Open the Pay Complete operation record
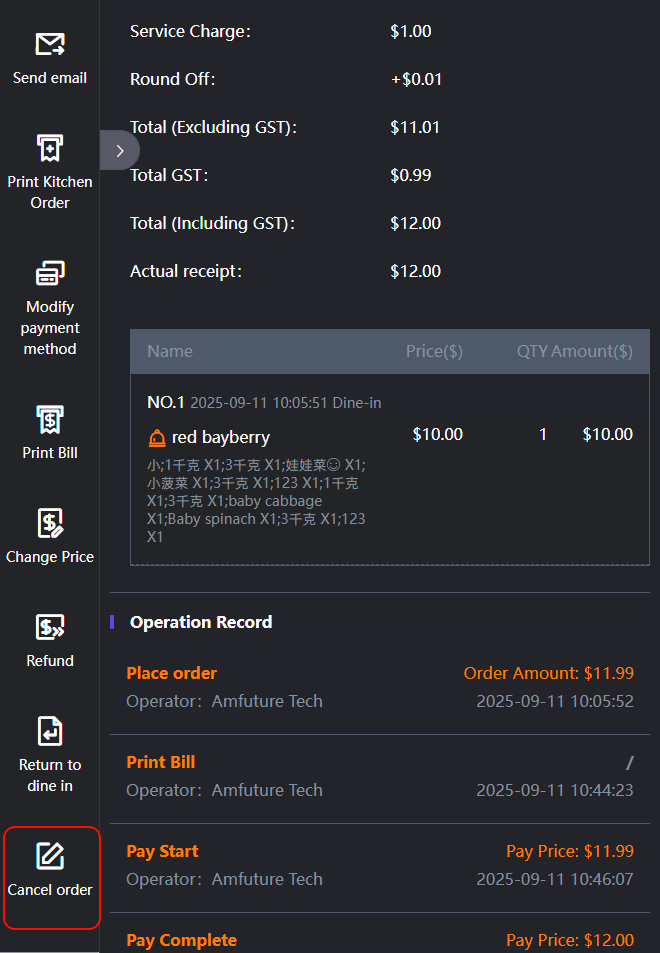660x953 pixels. (182, 940)
